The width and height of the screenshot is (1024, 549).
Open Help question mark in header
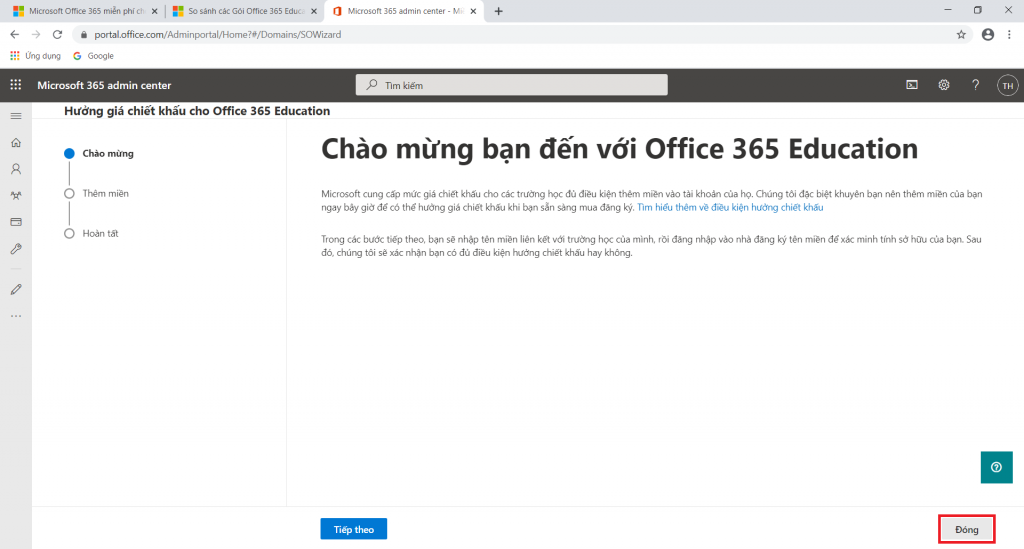[x=975, y=85]
